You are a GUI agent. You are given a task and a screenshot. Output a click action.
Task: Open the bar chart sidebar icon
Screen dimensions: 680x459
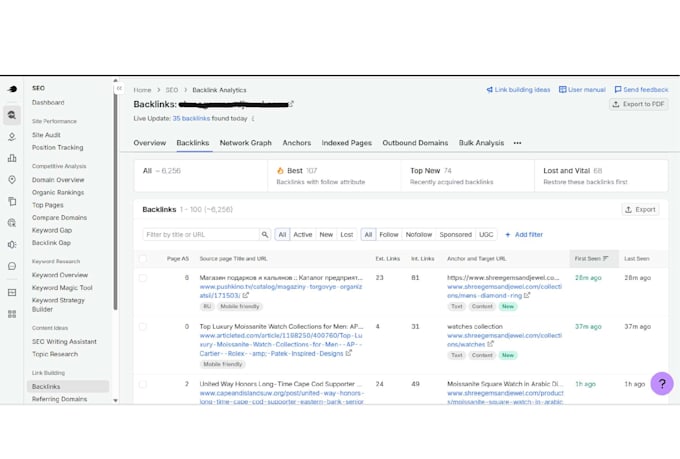[12, 158]
